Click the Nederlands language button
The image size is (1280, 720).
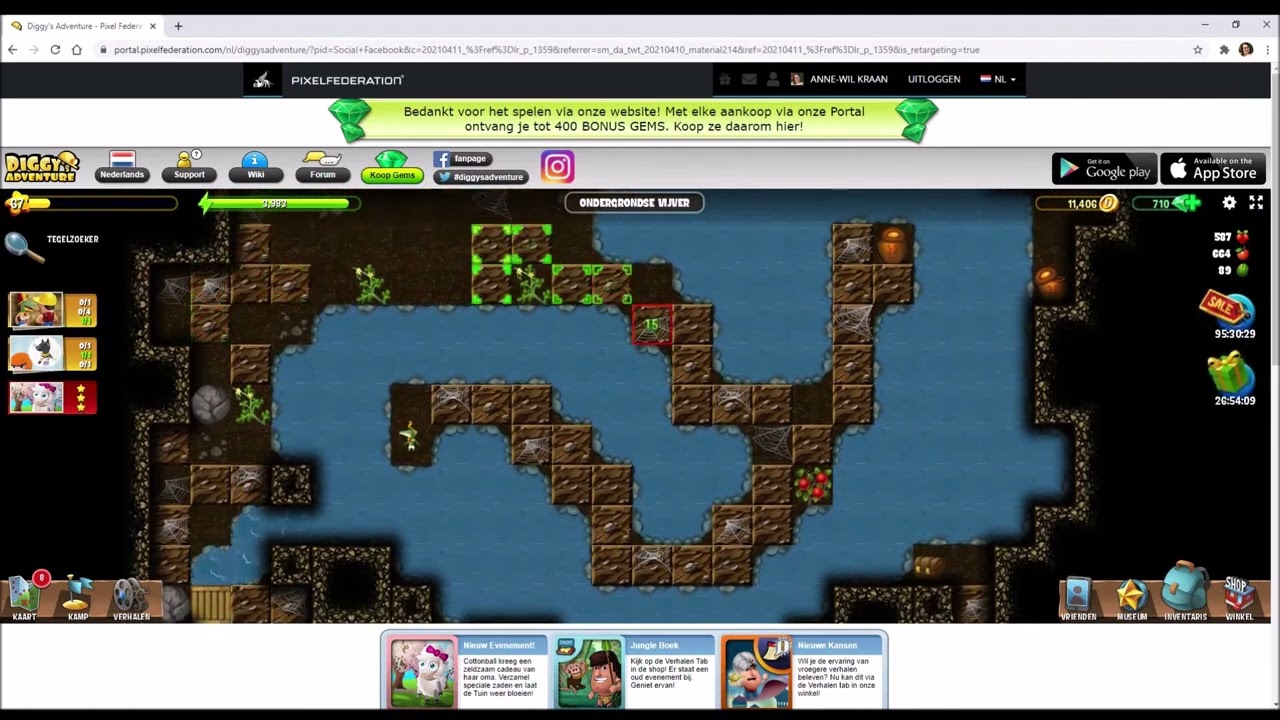pos(122,167)
